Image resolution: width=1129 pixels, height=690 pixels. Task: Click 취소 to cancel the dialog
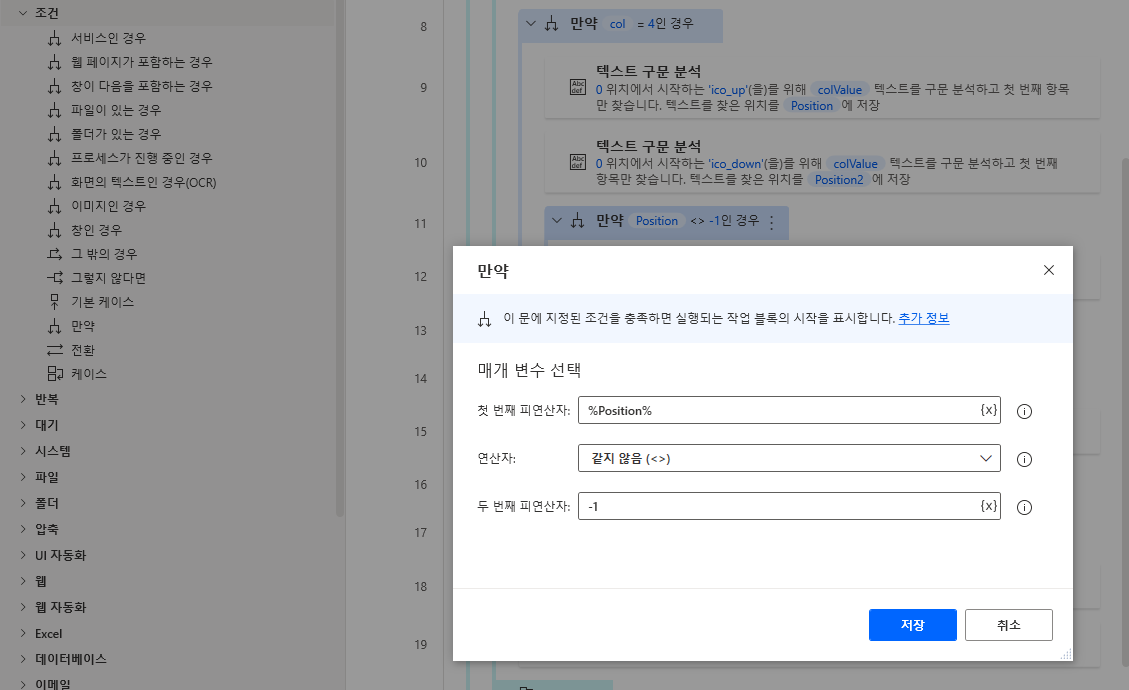(1008, 624)
